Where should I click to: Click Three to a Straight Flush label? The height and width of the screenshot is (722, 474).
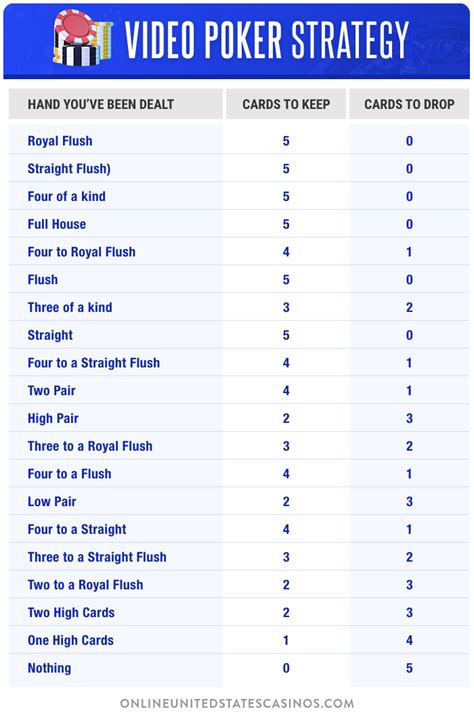(x=97, y=557)
